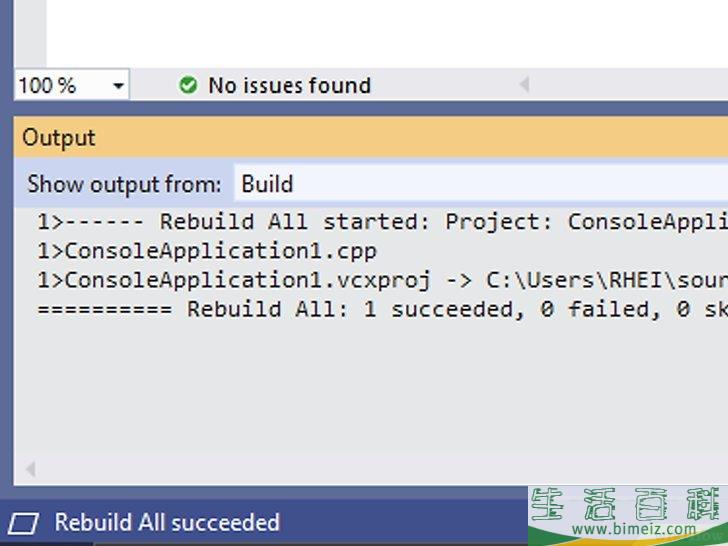Click the editor horizontal scroll left arrow
The height and width of the screenshot is (546, 728).
[525, 84]
